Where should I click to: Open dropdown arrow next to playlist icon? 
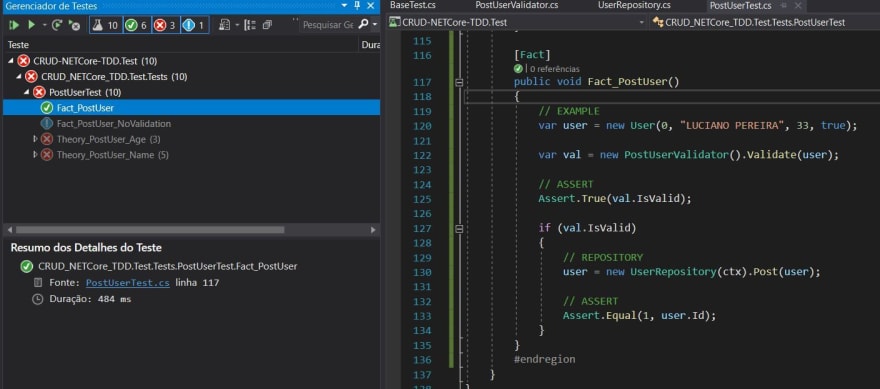237,25
